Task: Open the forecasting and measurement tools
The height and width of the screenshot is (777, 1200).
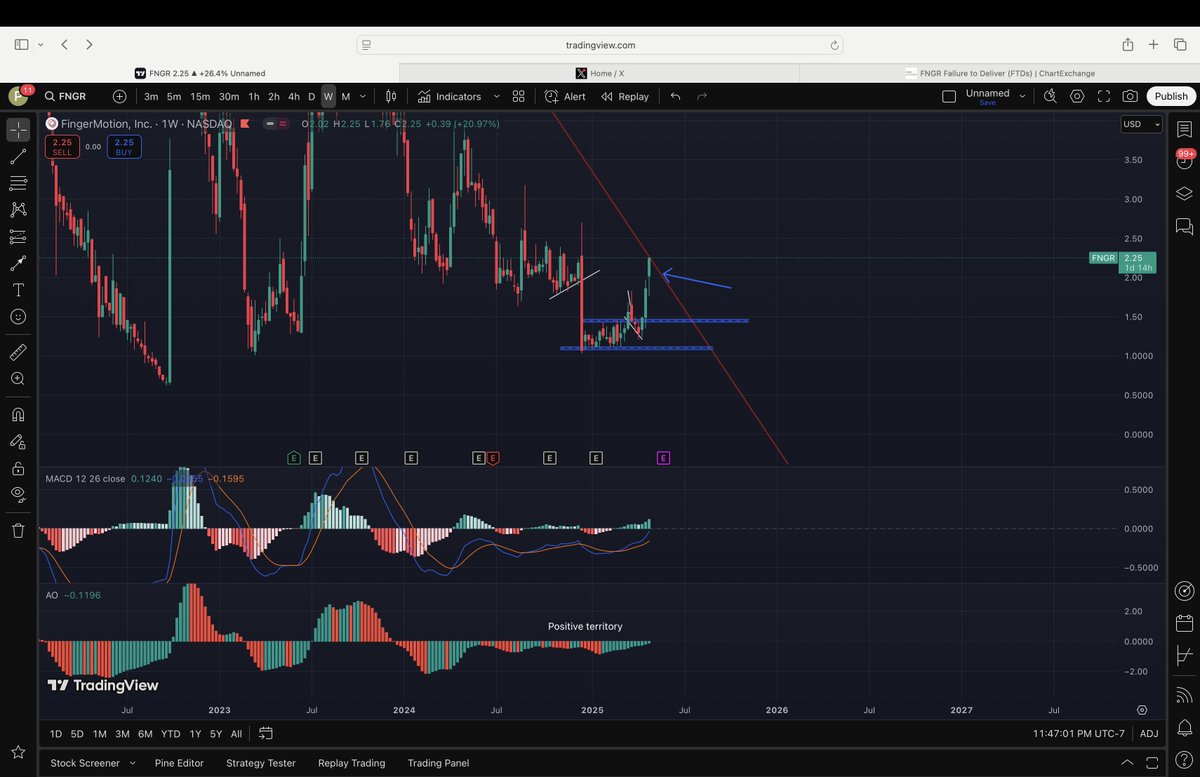Action: [x=18, y=237]
